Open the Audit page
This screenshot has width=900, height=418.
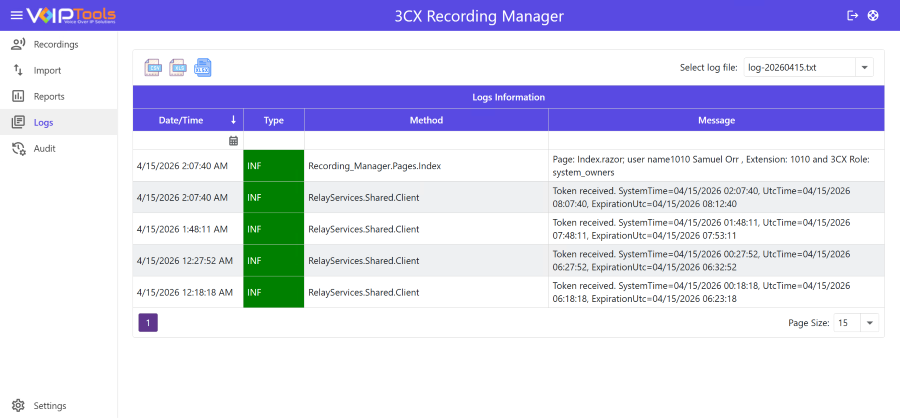pyautogui.click(x=44, y=148)
